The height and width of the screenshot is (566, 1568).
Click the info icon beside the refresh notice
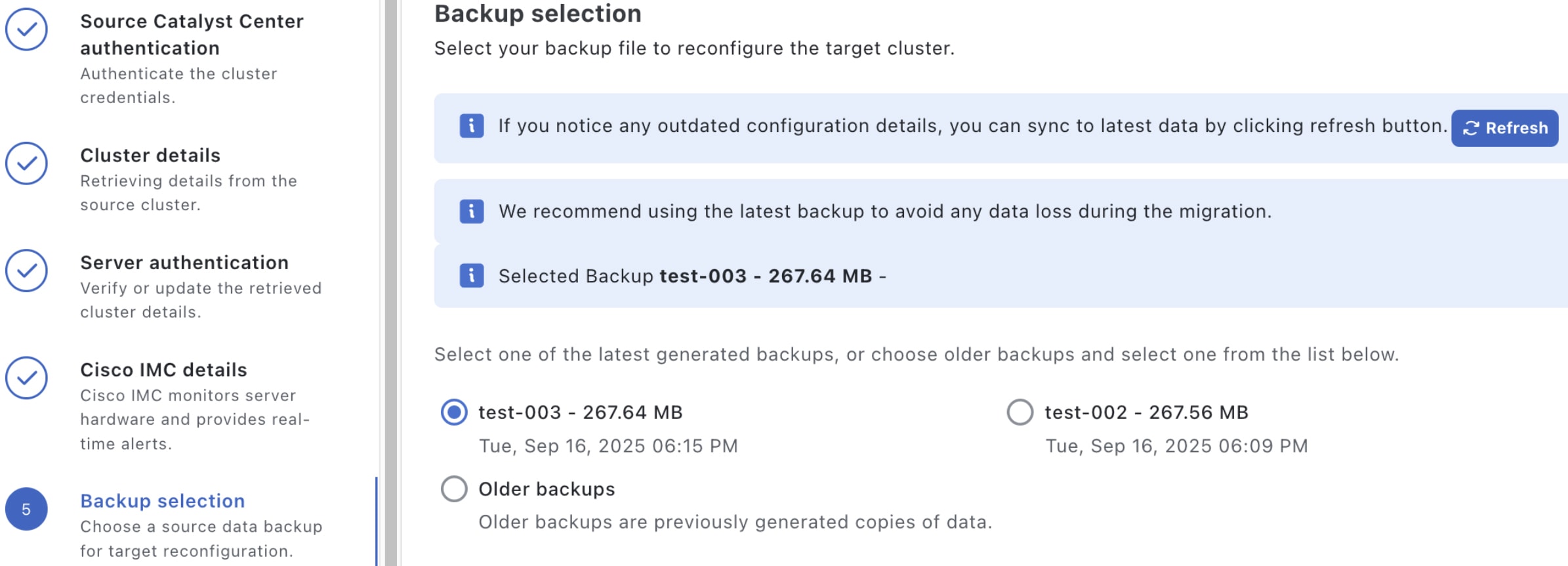pos(472,125)
